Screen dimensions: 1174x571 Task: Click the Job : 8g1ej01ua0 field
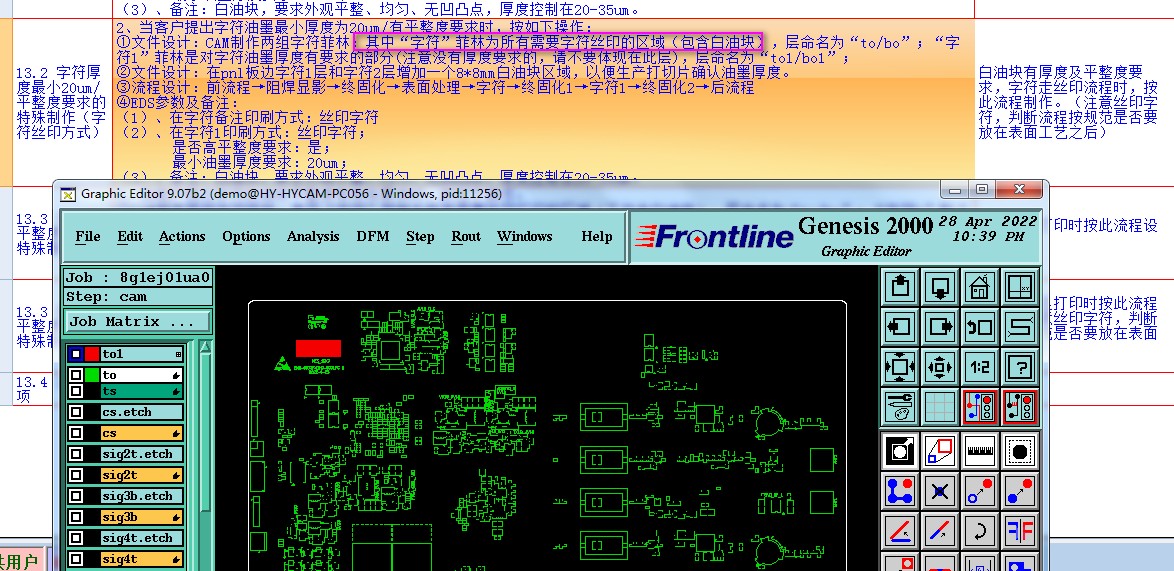(x=138, y=278)
